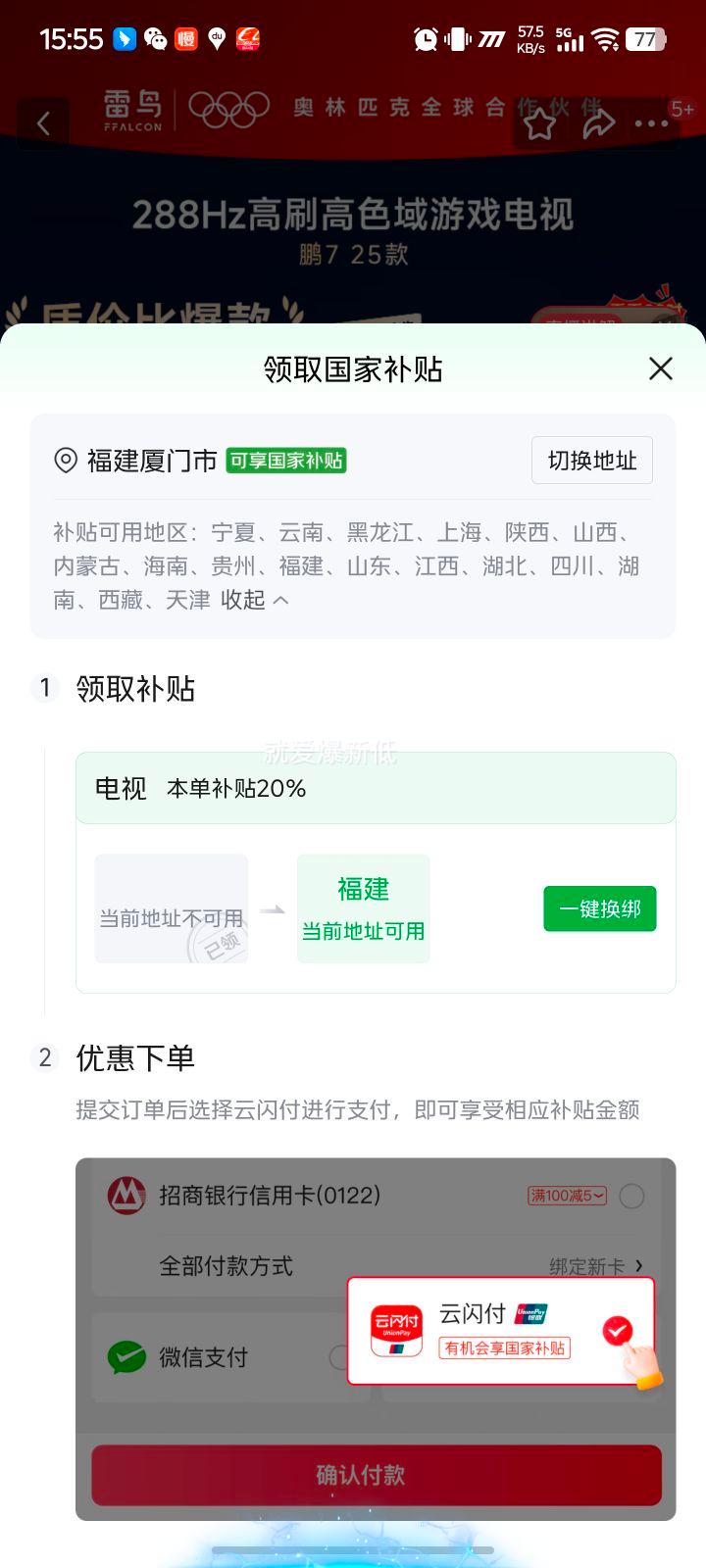Tap the back arrow icon
The image size is (706, 1568).
coord(43,123)
